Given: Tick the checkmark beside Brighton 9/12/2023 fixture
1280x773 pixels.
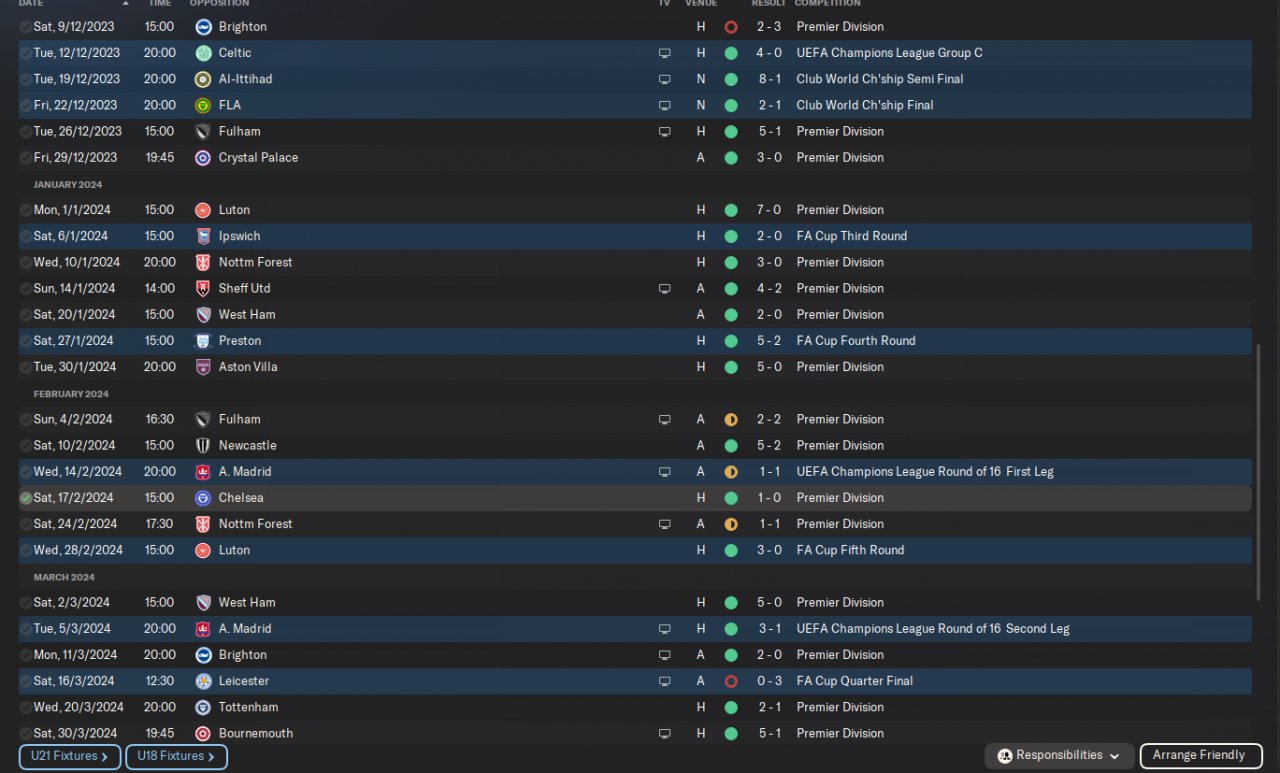Looking at the screenshot, I should coord(26,27).
